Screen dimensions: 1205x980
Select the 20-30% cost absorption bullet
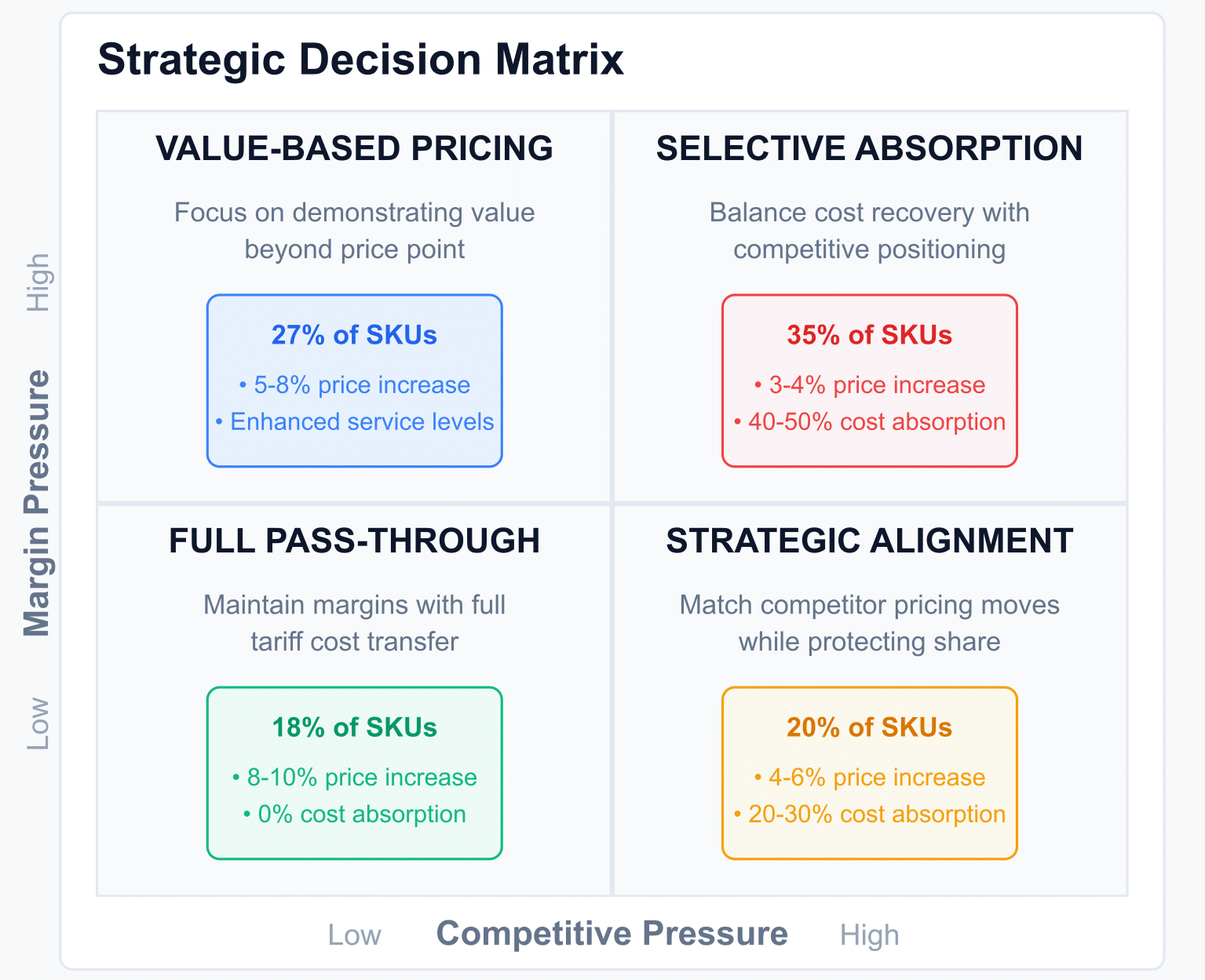click(870, 814)
